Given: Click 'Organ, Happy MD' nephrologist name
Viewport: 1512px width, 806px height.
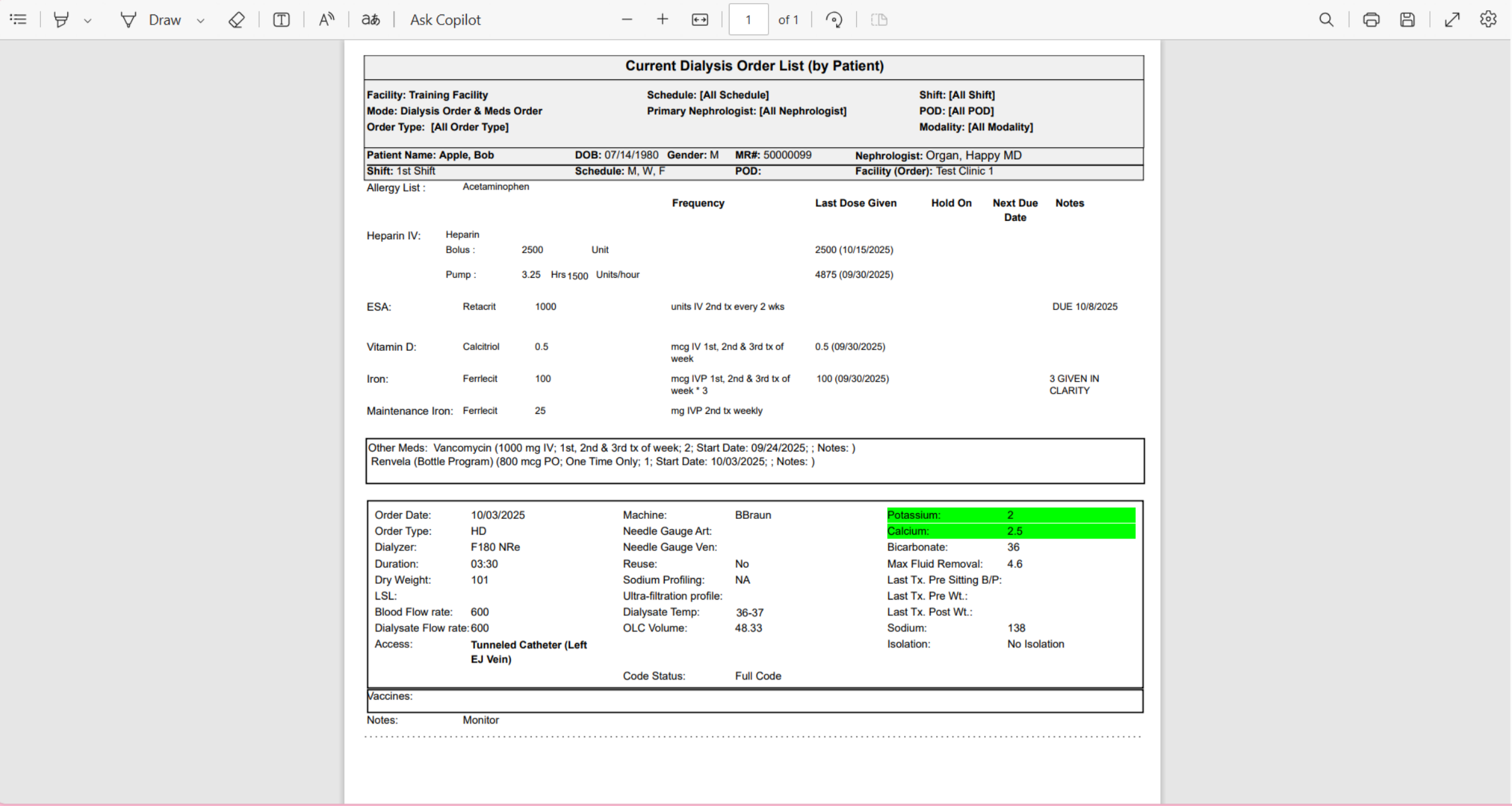Looking at the screenshot, I should (973, 156).
